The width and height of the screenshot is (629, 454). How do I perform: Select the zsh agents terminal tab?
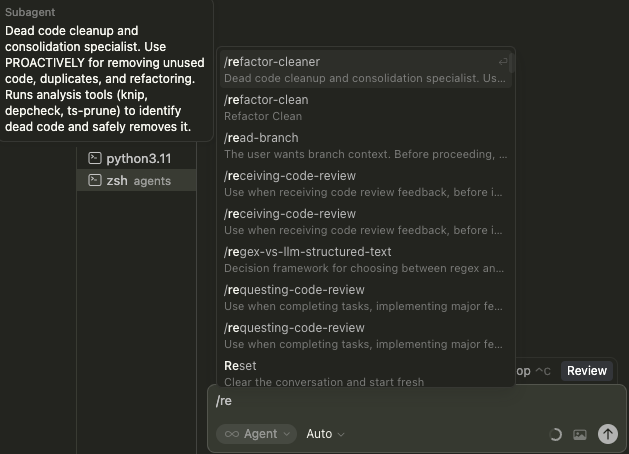(138, 181)
